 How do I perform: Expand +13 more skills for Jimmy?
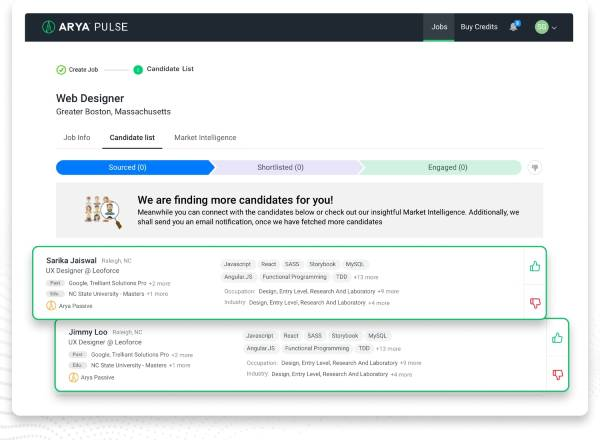(388, 349)
